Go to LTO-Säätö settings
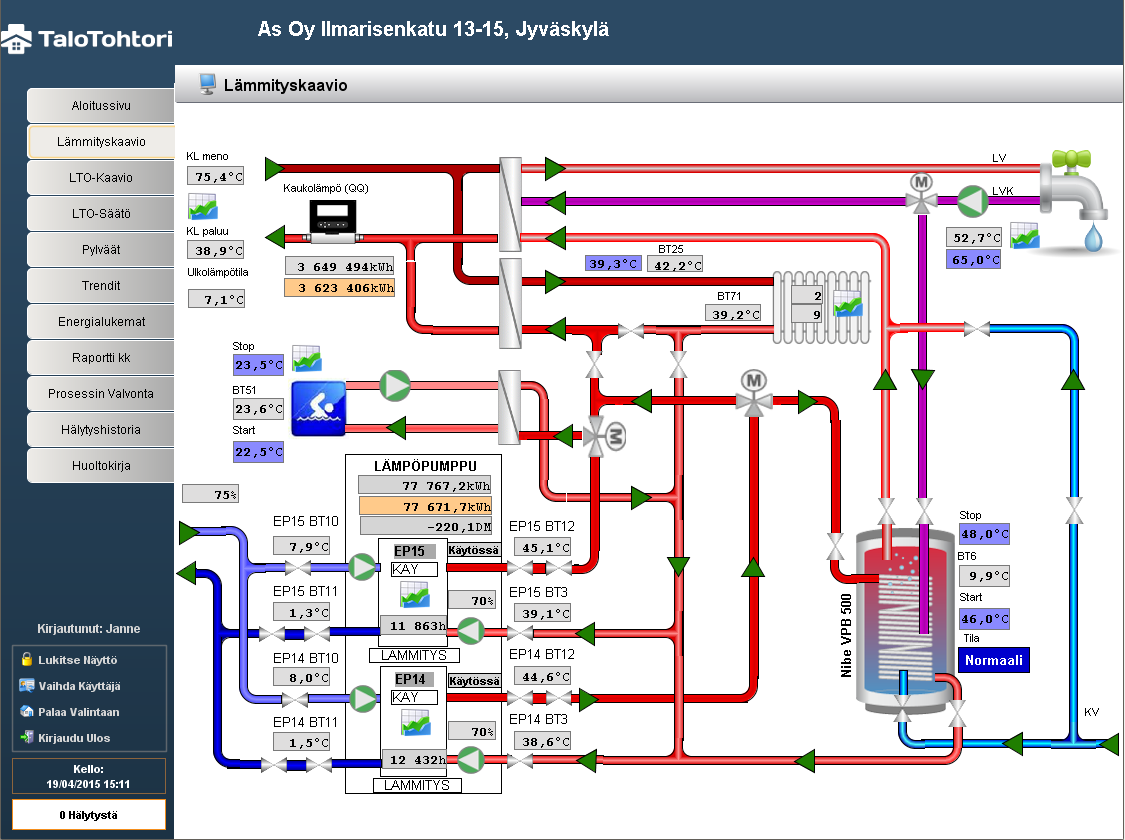The height and width of the screenshot is (840, 1125). (100, 213)
